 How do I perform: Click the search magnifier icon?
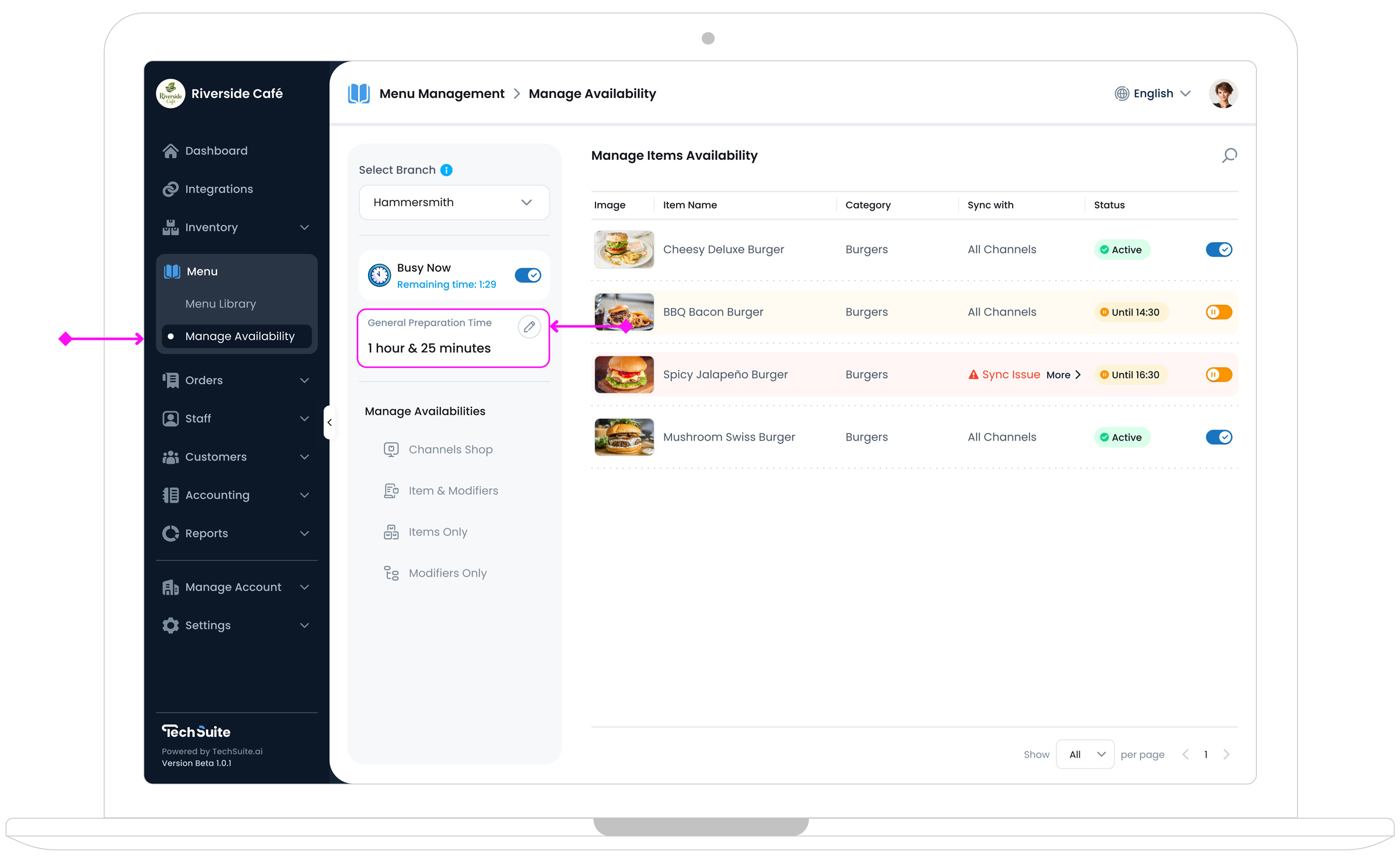point(1229,156)
